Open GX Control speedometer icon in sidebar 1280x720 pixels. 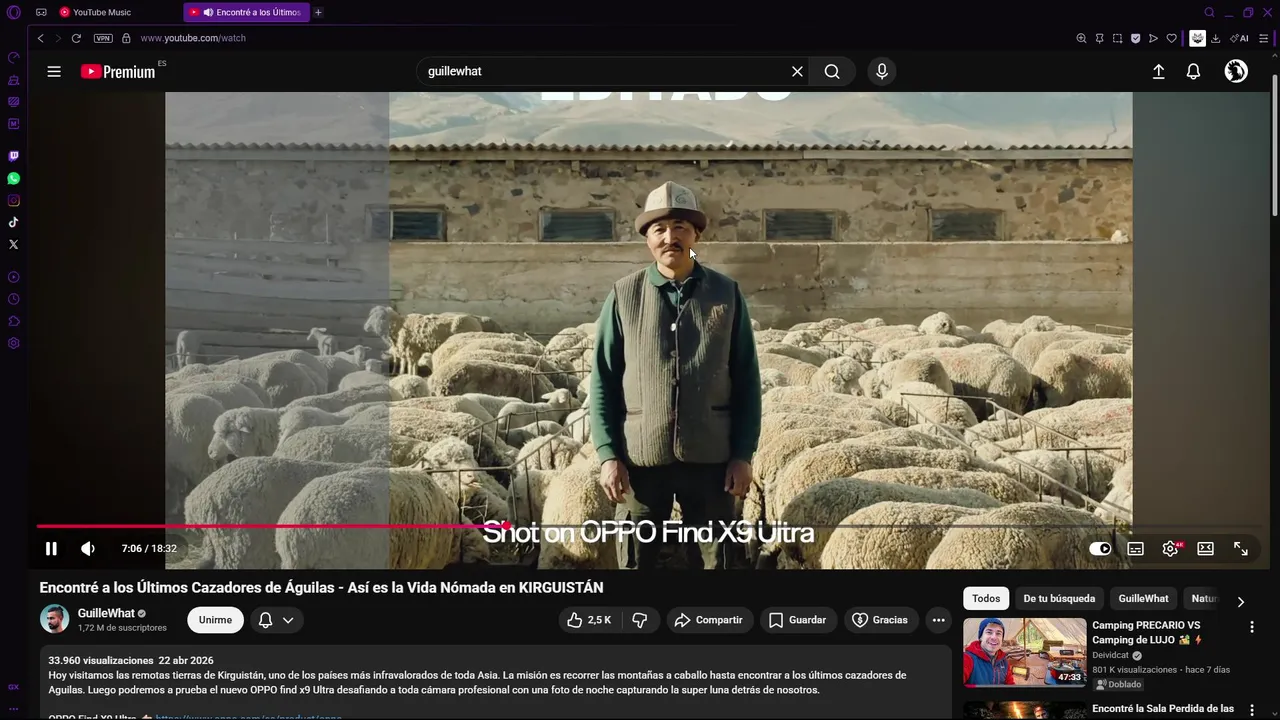pyautogui.click(x=13, y=58)
